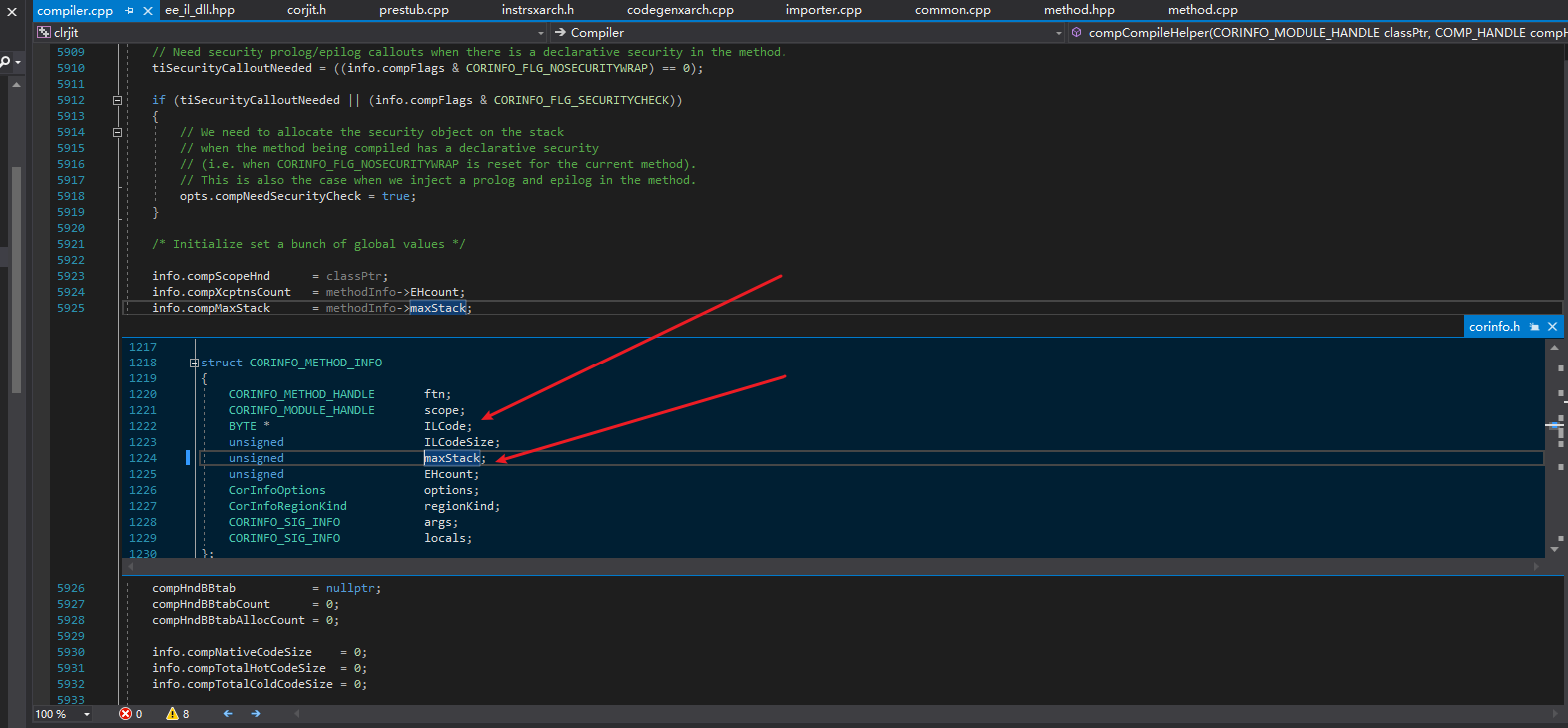Collapse struct CORINFO_METHOD_INFO in peek window
The width and height of the screenshot is (1568, 728).
pos(194,363)
